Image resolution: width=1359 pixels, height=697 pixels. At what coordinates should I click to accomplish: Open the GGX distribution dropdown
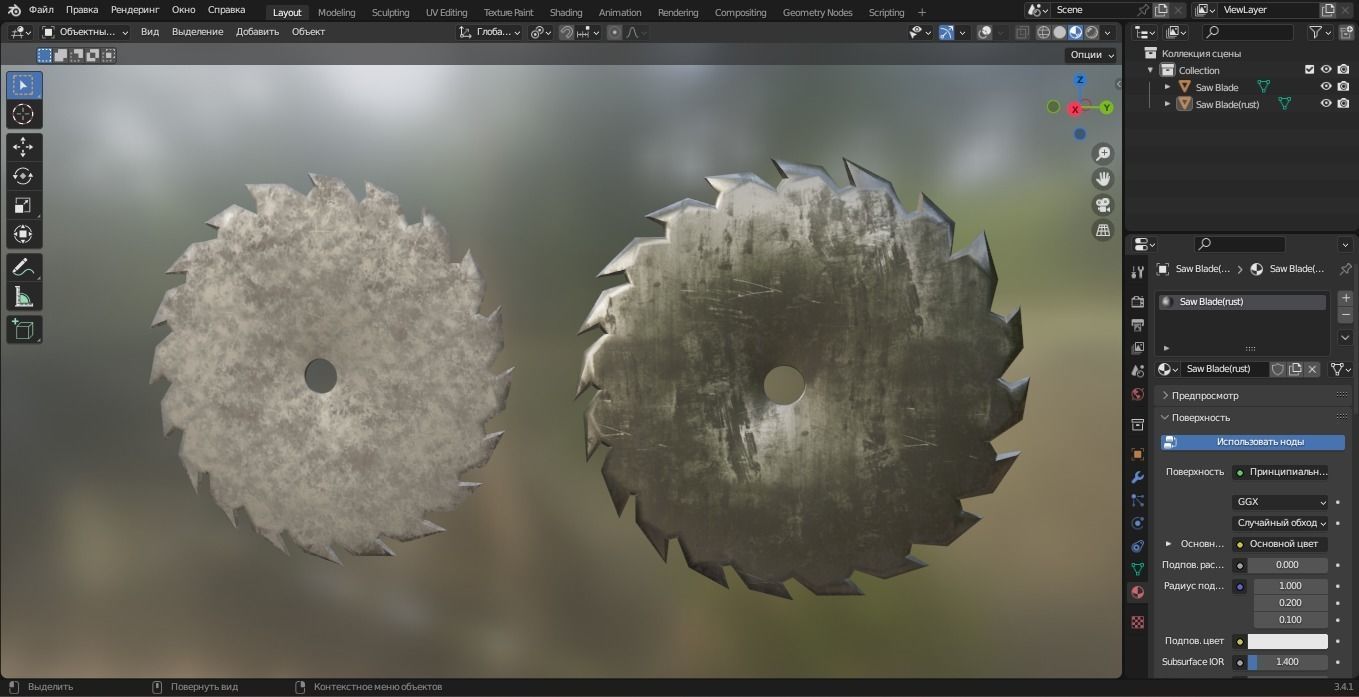1280,502
